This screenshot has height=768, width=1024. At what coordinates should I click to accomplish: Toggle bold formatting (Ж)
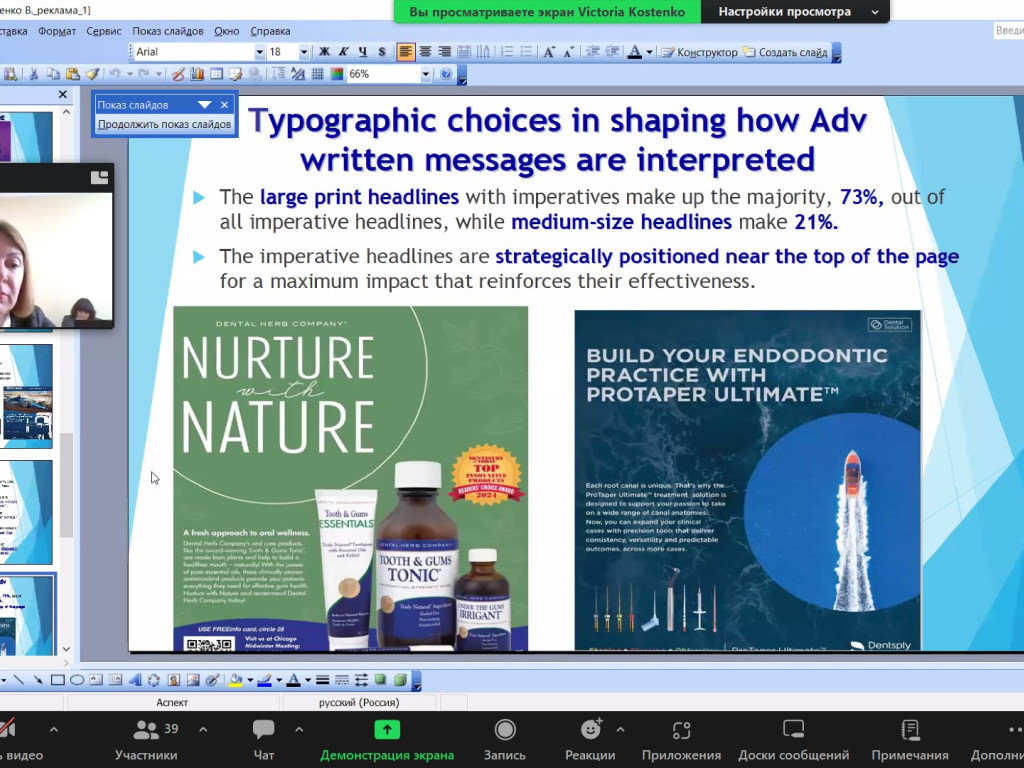tap(324, 52)
